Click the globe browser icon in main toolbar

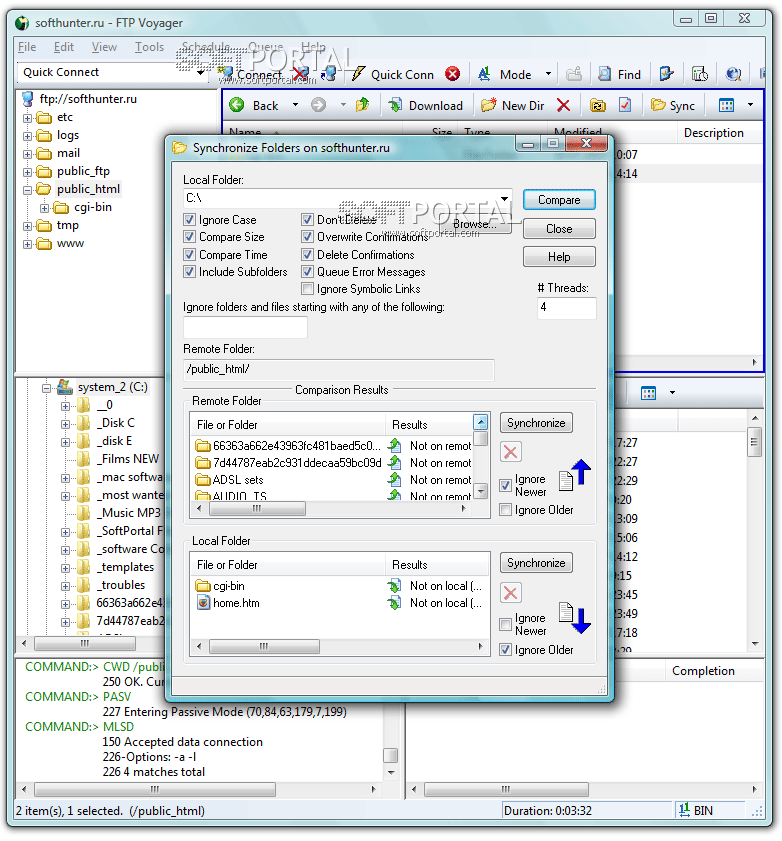733,74
